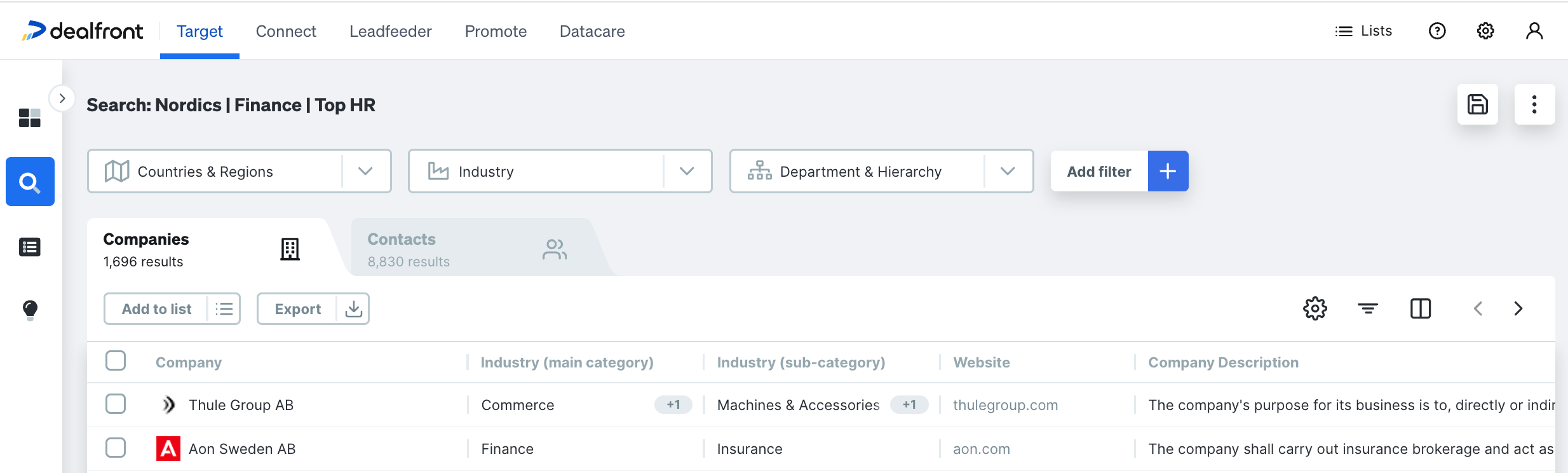1568x473 pixels.
Task: Expand the collapsed sidebar with the arrow
Action: point(62,99)
